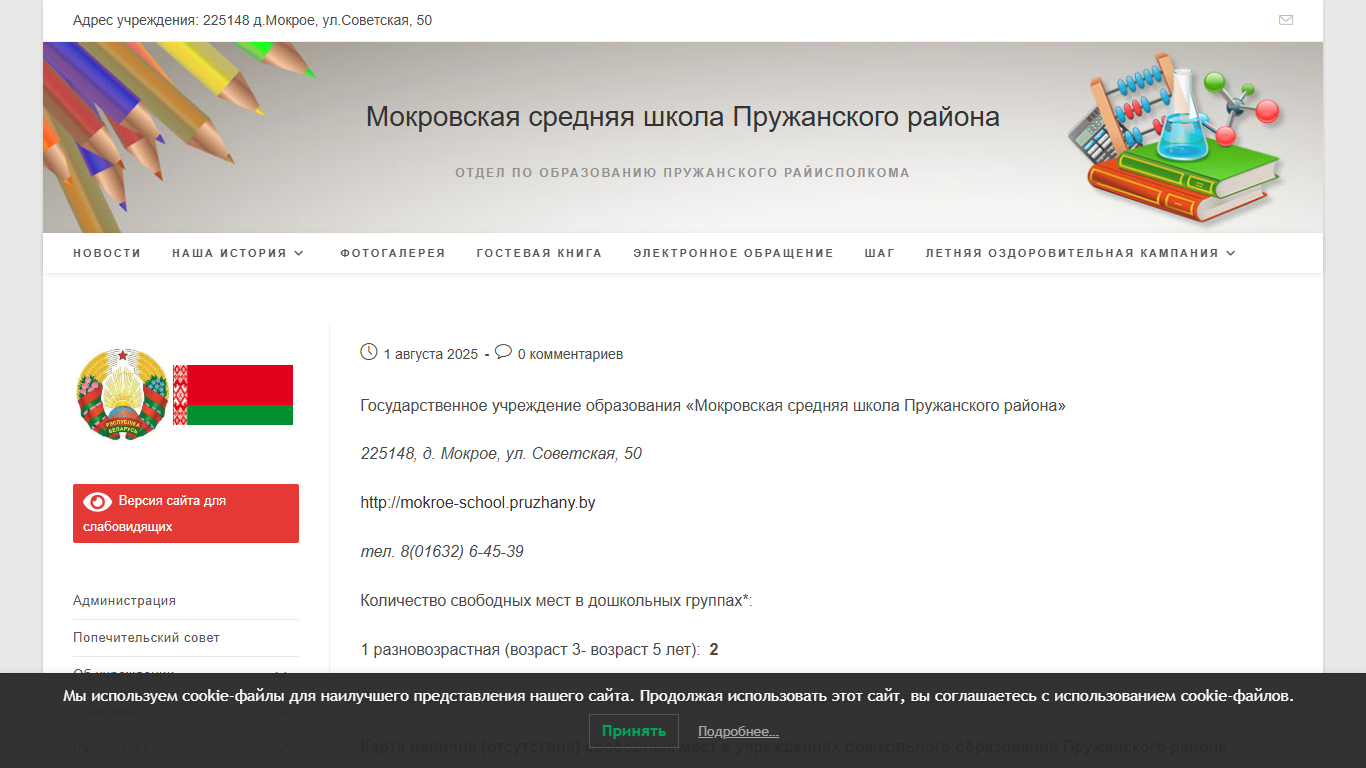Open the 0 комментариев link
The image size is (1366, 768).
[x=570, y=354]
